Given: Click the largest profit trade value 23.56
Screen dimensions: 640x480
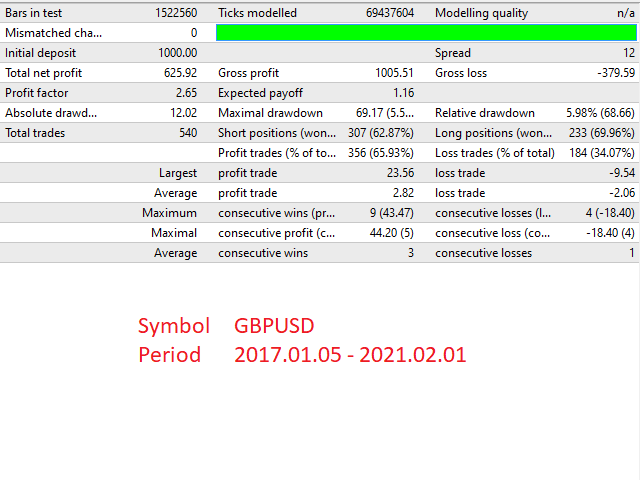Looking at the screenshot, I should [400, 173].
